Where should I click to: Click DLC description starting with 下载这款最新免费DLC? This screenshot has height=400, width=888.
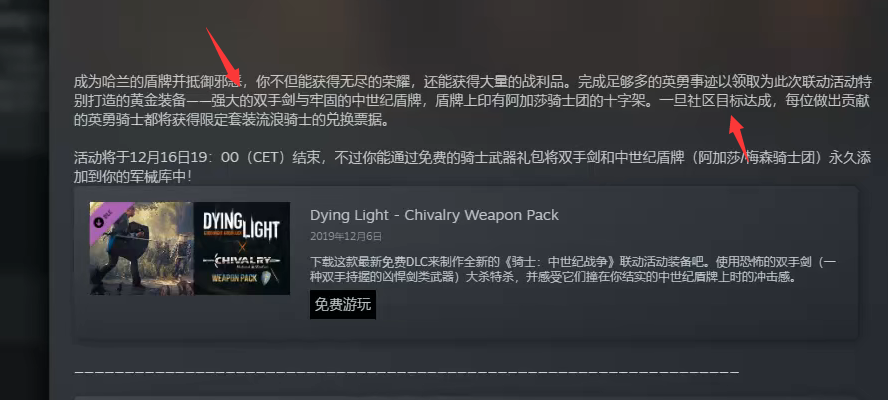point(573,270)
